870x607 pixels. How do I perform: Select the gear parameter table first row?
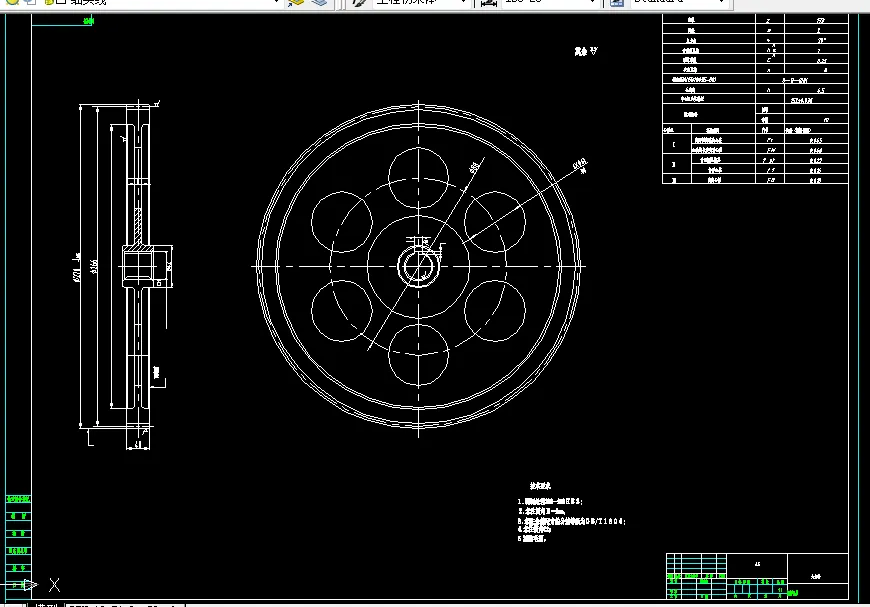755,21
